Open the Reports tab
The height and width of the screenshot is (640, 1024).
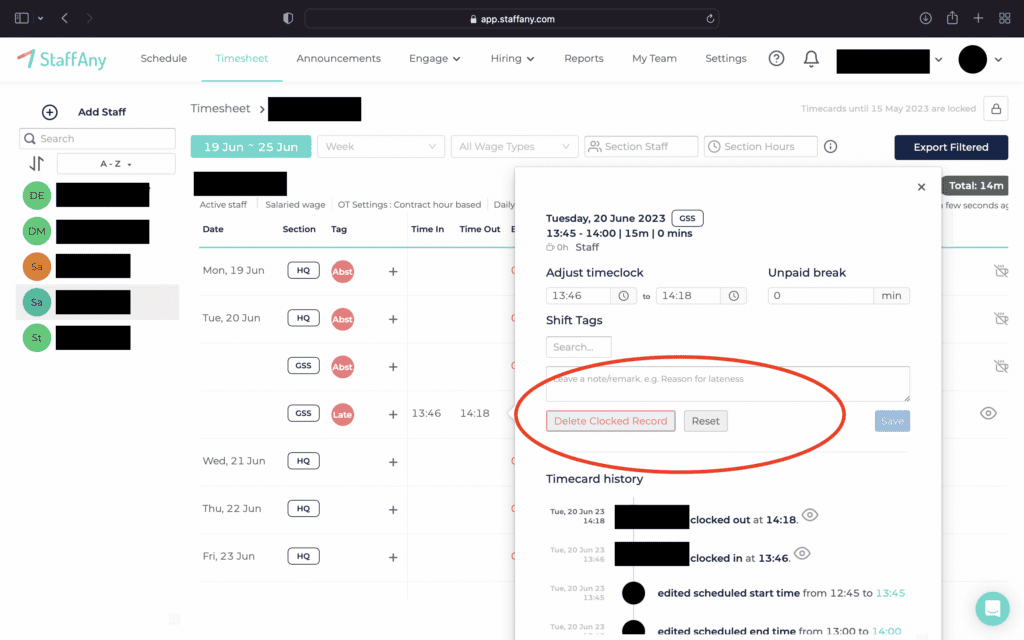pyautogui.click(x=584, y=59)
